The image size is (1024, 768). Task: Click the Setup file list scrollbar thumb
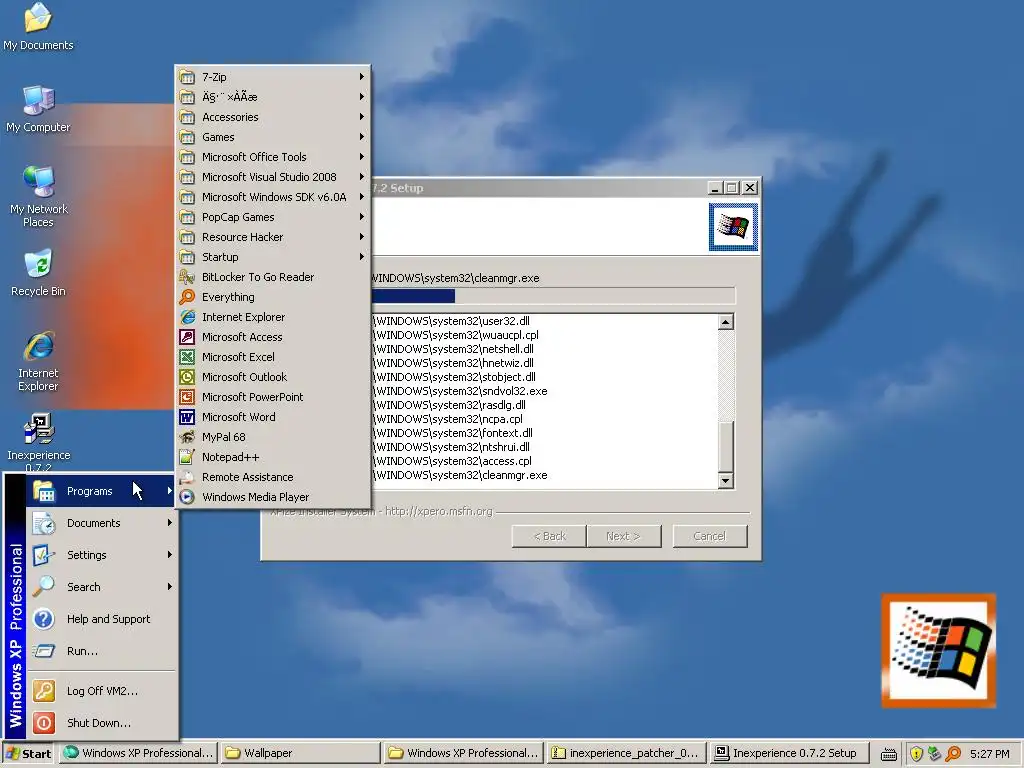coord(726,445)
